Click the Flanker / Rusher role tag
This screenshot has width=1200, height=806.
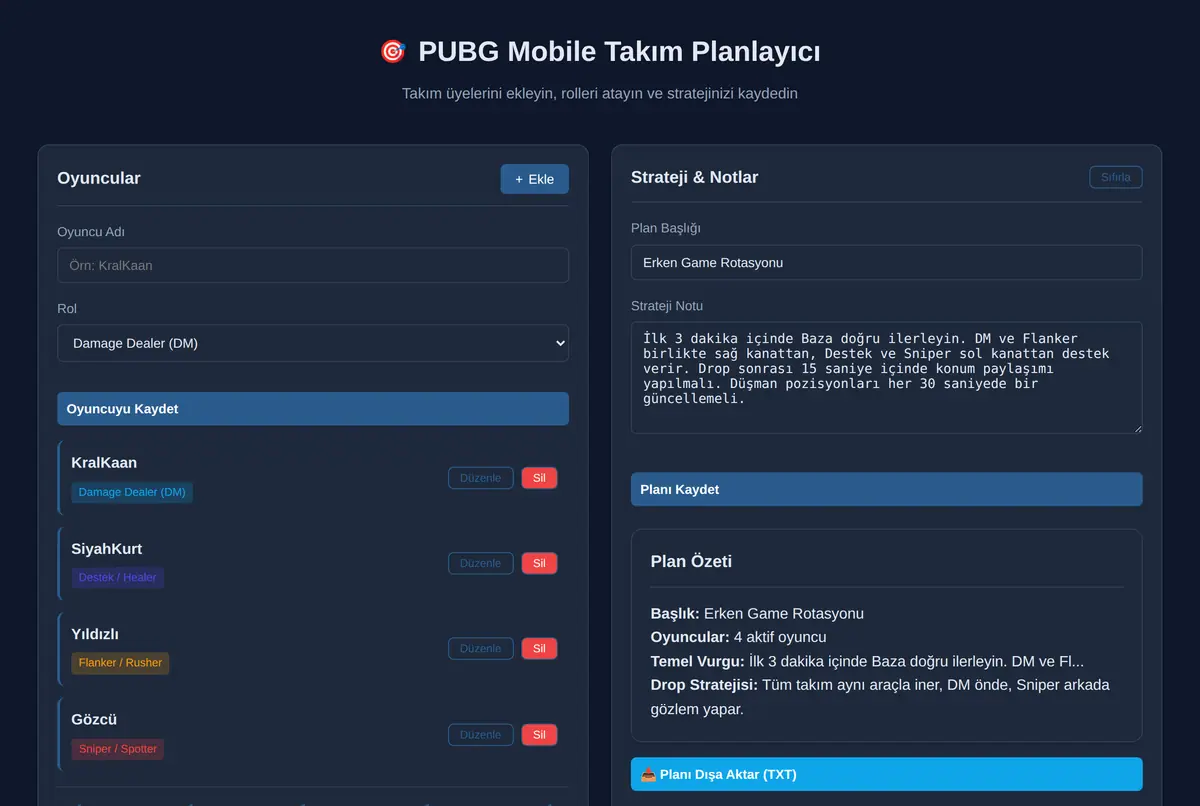point(120,663)
